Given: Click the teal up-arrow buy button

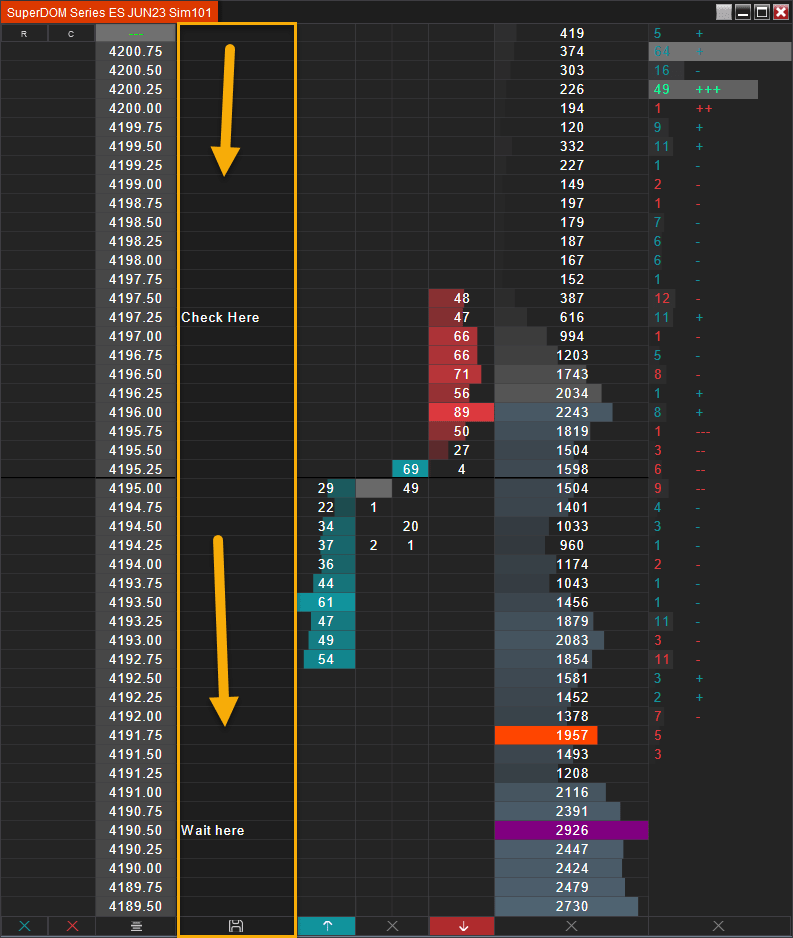Looking at the screenshot, I should [x=327, y=926].
